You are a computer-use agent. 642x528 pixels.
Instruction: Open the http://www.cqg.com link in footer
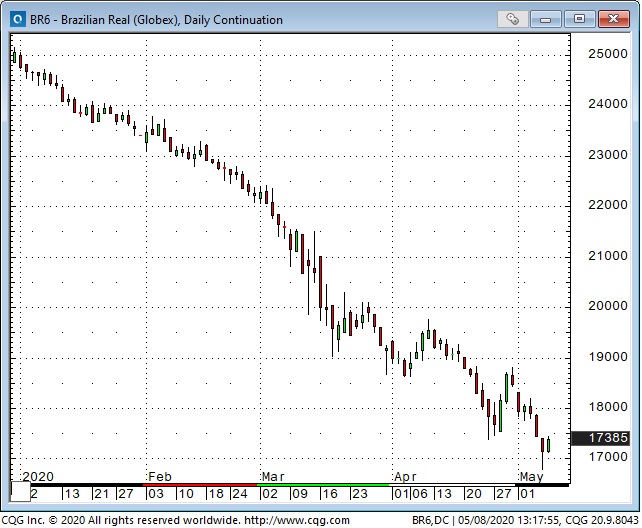pyautogui.click(x=297, y=520)
